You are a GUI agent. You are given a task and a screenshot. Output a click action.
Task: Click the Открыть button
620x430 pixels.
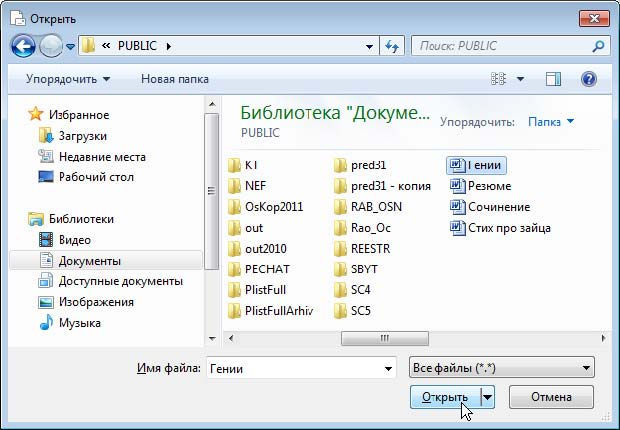pyautogui.click(x=445, y=397)
